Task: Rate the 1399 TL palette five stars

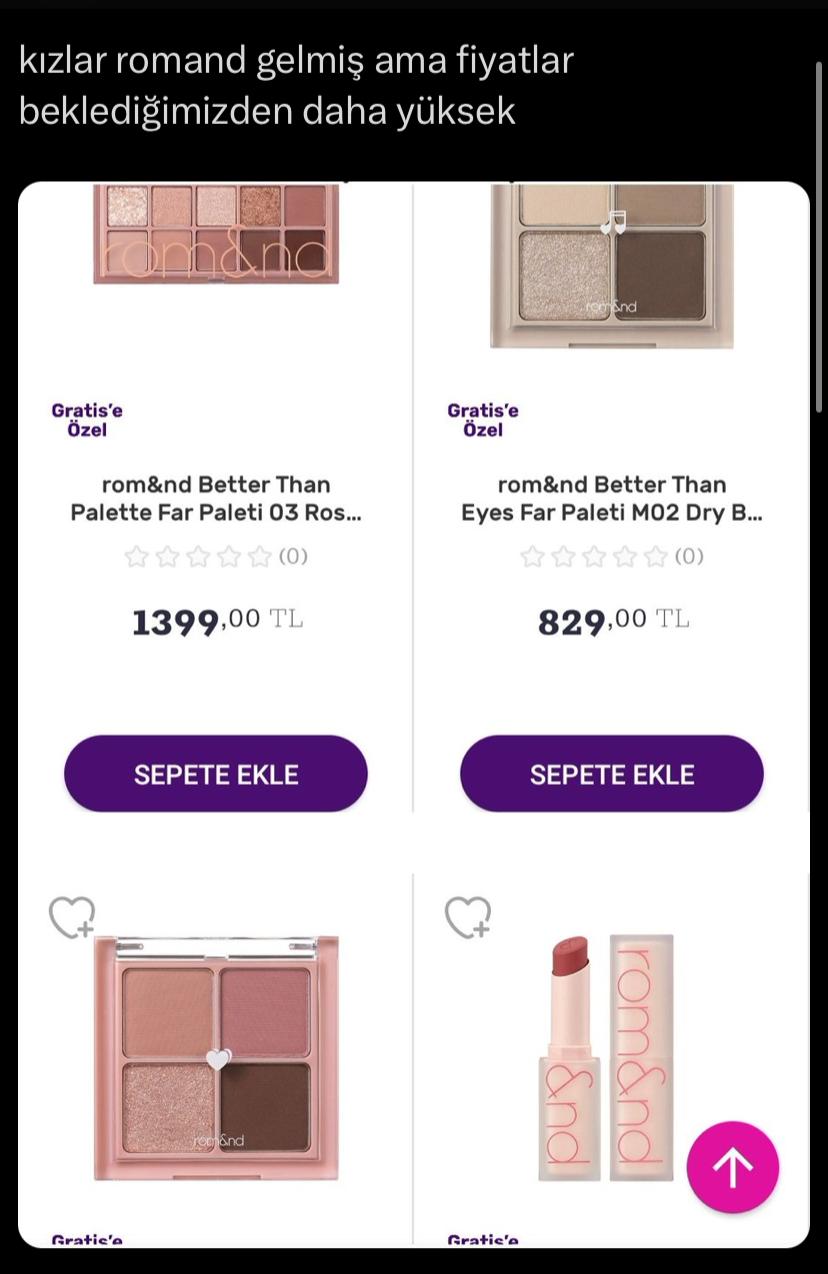Action: click(x=260, y=557)
